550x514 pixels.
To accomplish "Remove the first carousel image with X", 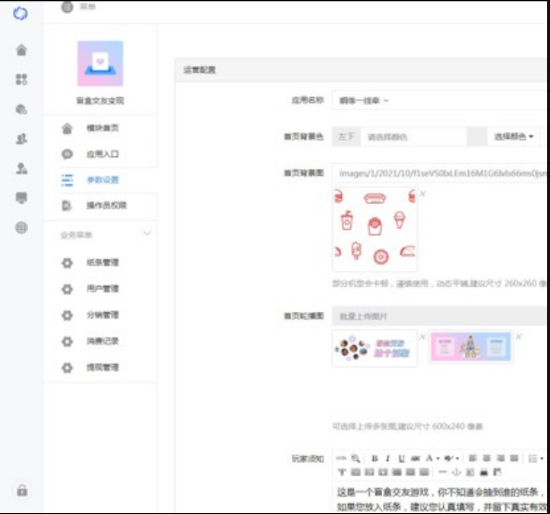I will point(423,337).
